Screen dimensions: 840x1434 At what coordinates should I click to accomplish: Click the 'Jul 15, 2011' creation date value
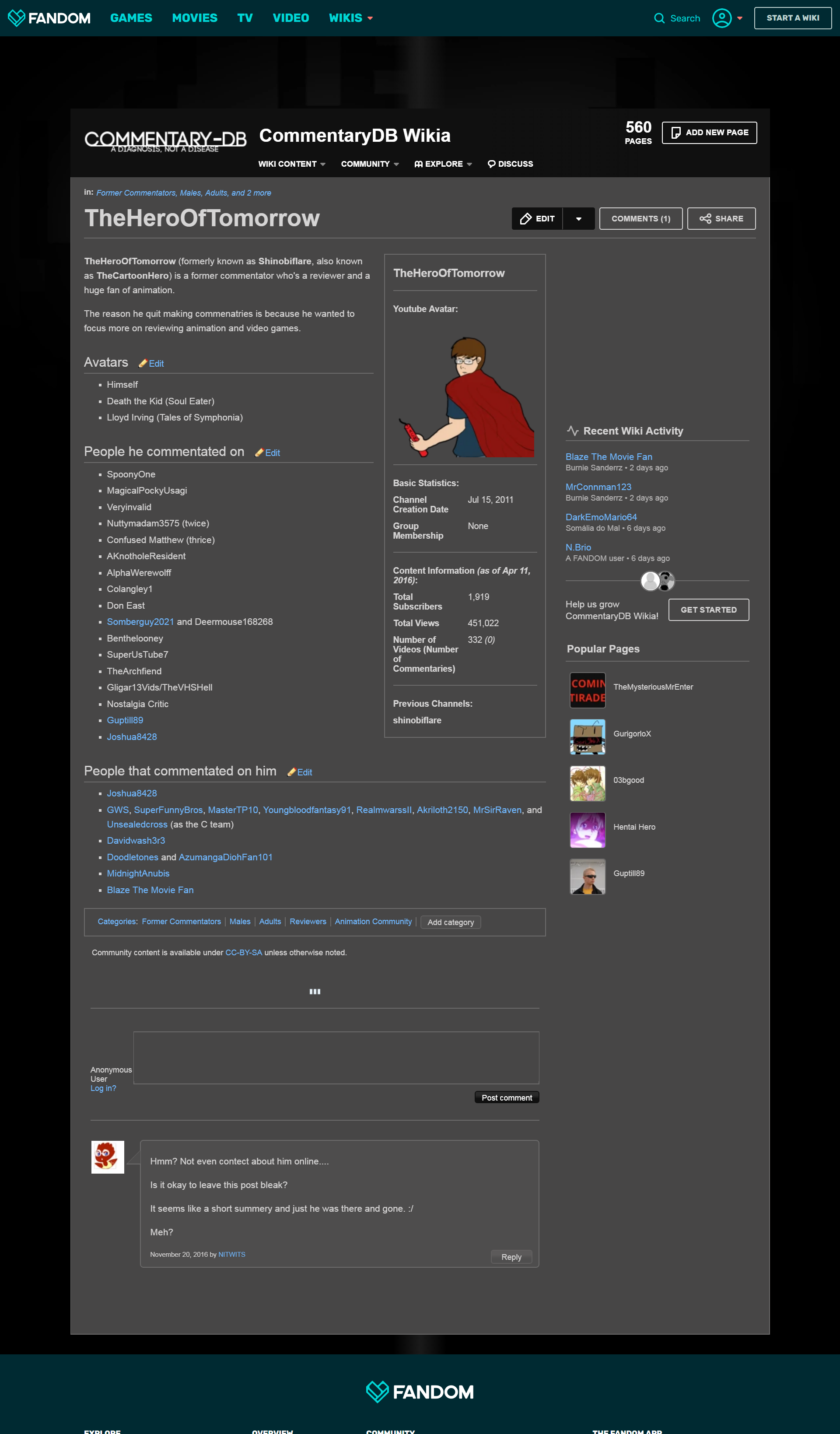490,500
